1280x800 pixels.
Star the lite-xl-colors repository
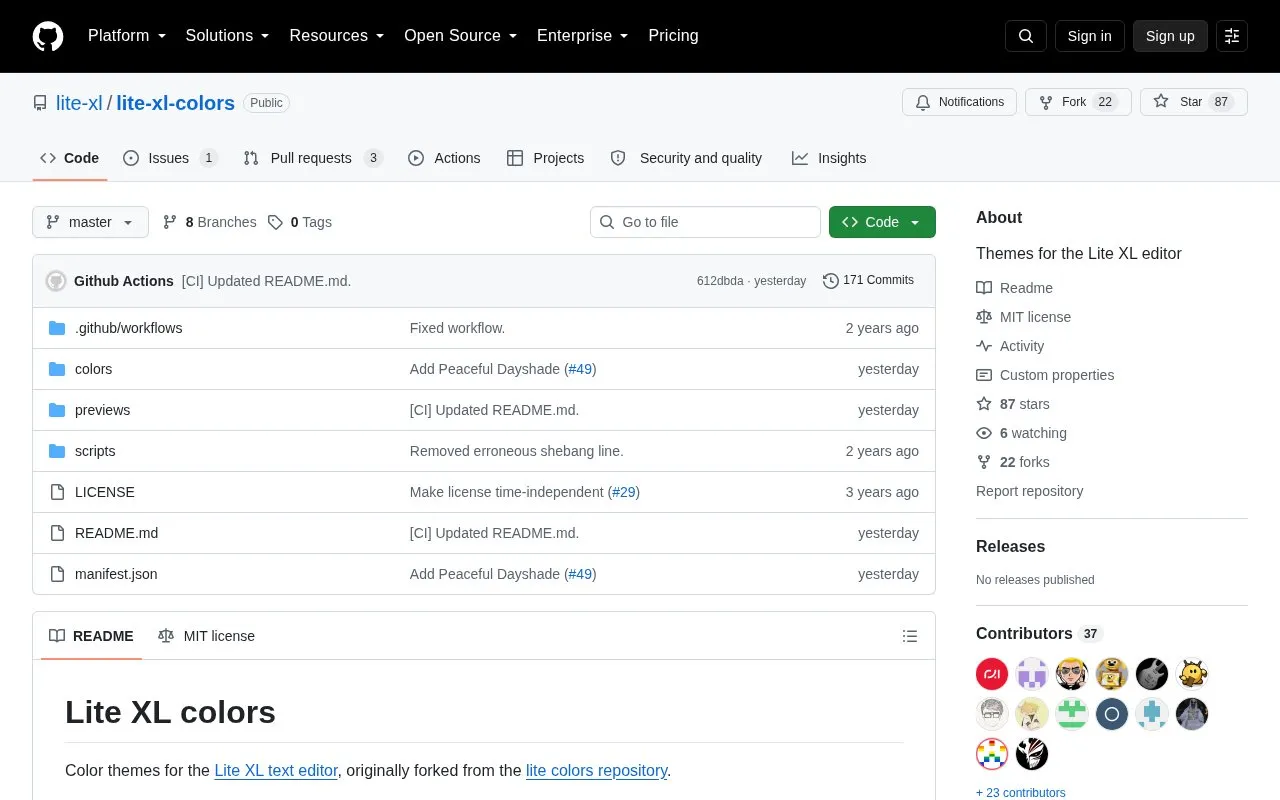1194,102
